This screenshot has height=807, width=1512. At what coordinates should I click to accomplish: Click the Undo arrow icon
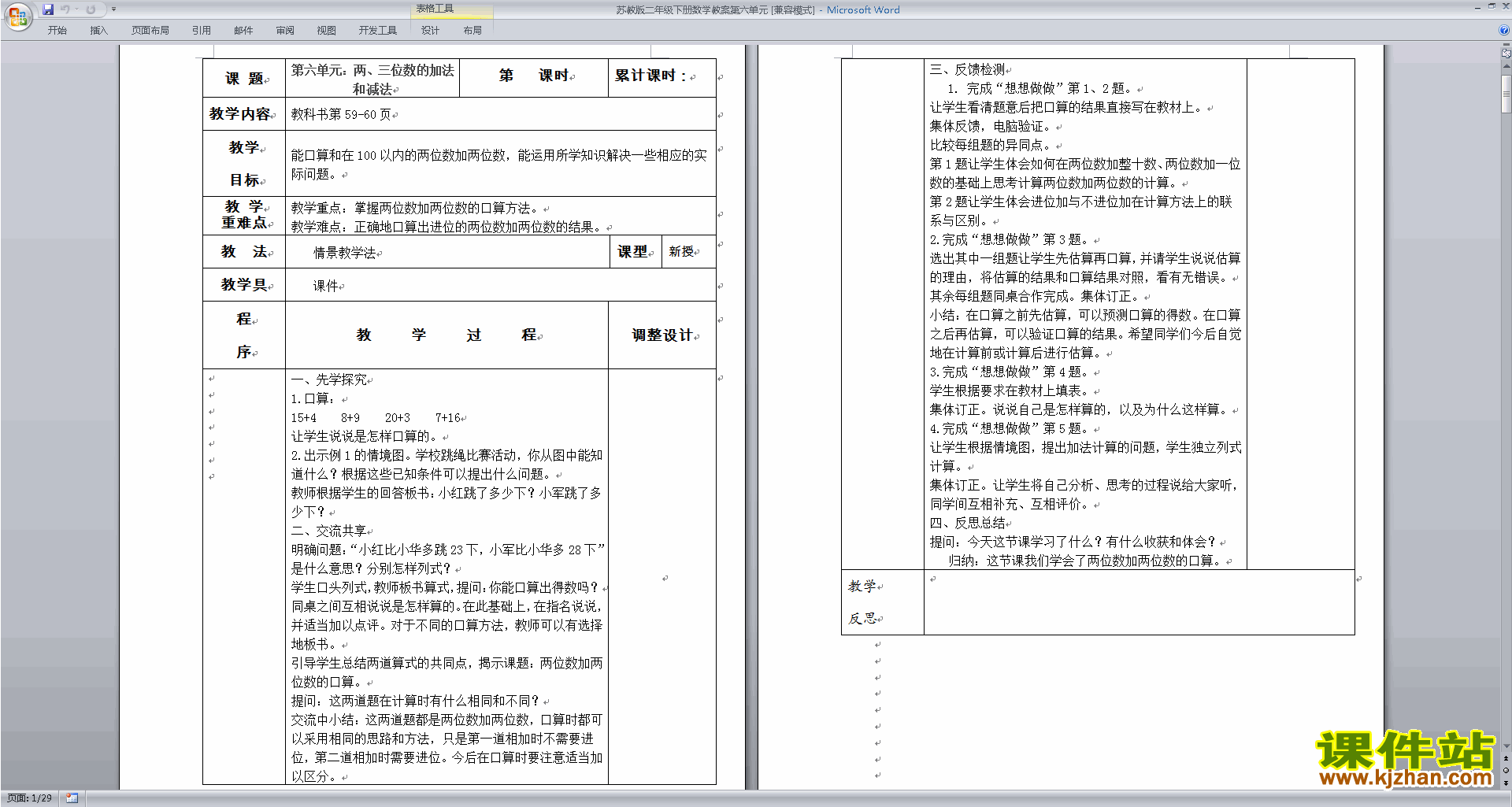click(65, 9)
